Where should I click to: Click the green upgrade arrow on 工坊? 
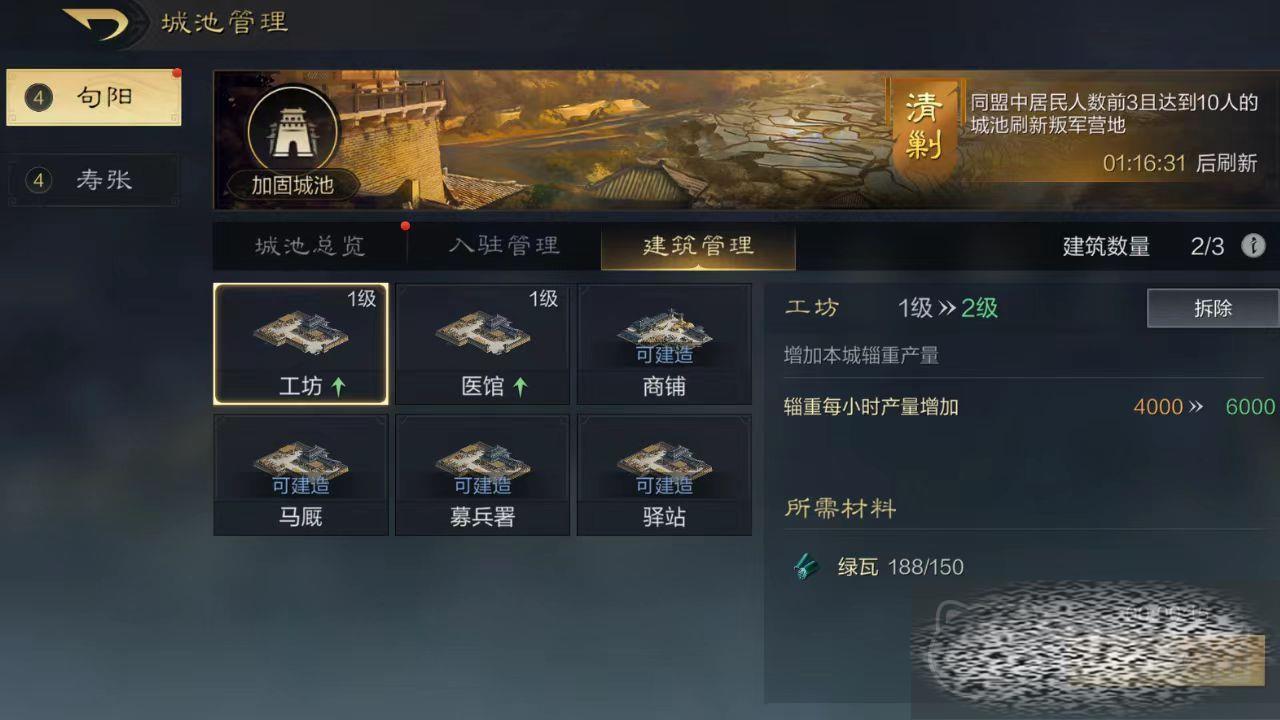pos(338,387)
